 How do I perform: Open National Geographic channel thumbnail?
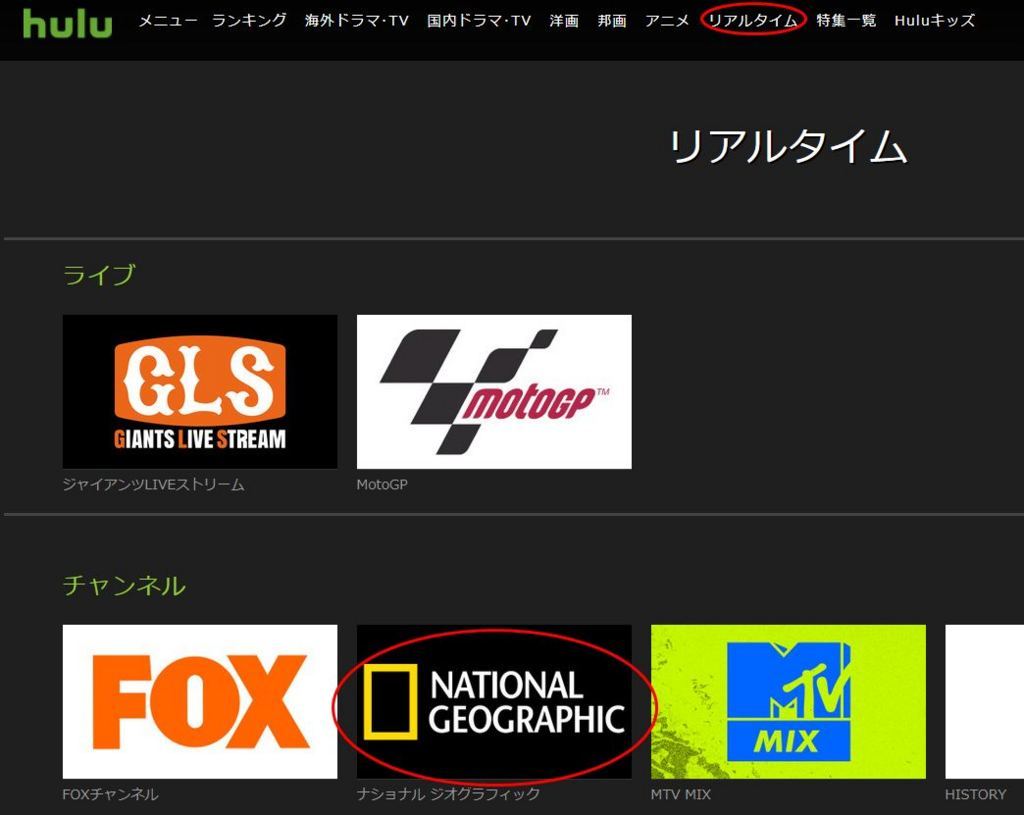[x=494, y=701]
